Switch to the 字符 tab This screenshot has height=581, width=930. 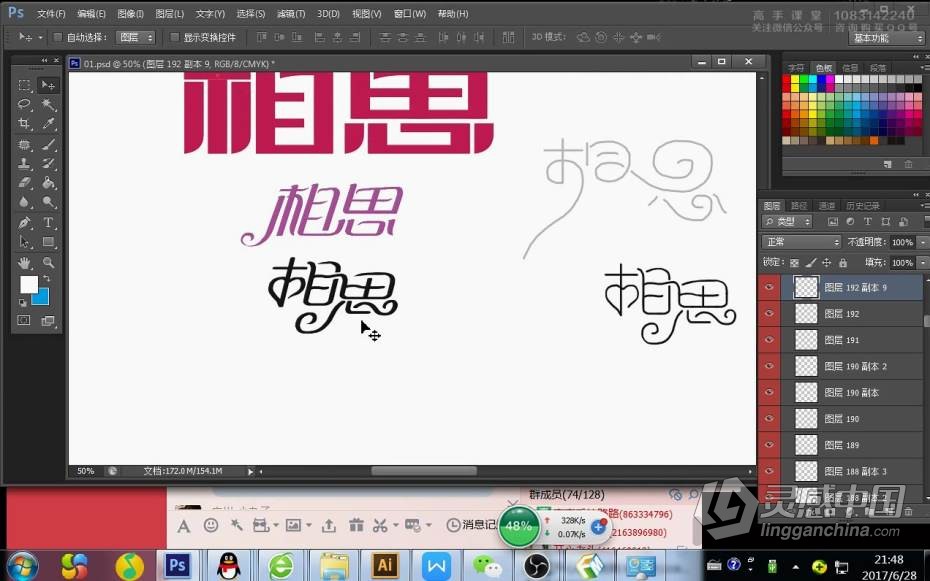click(x=796, y=68)
